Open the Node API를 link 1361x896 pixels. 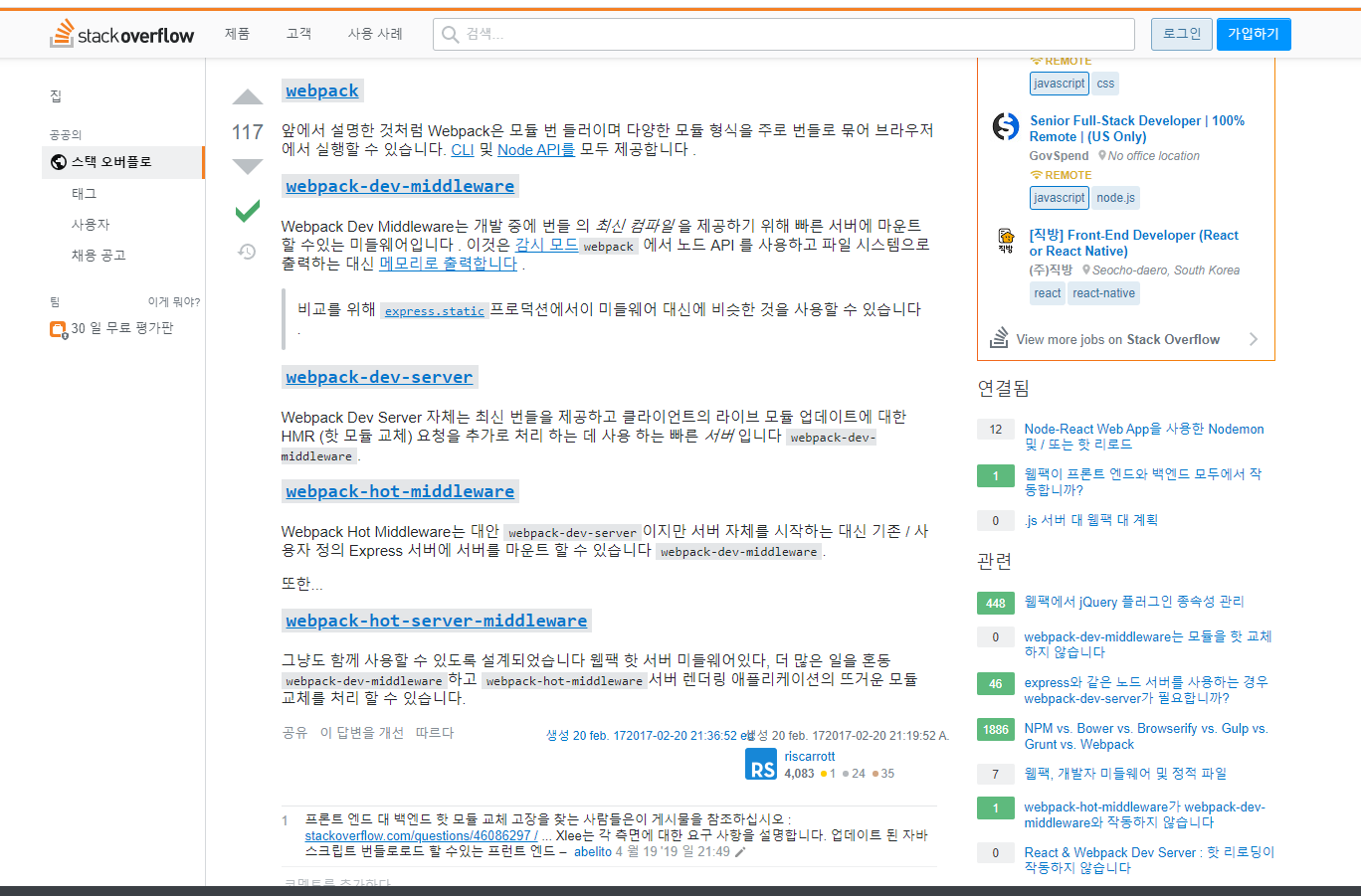[536, 149]
